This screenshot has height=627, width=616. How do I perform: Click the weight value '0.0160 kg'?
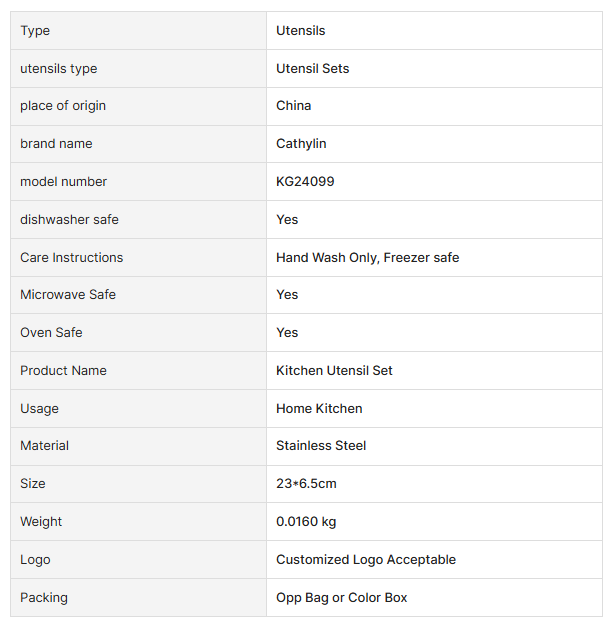[x=306, y=522]
